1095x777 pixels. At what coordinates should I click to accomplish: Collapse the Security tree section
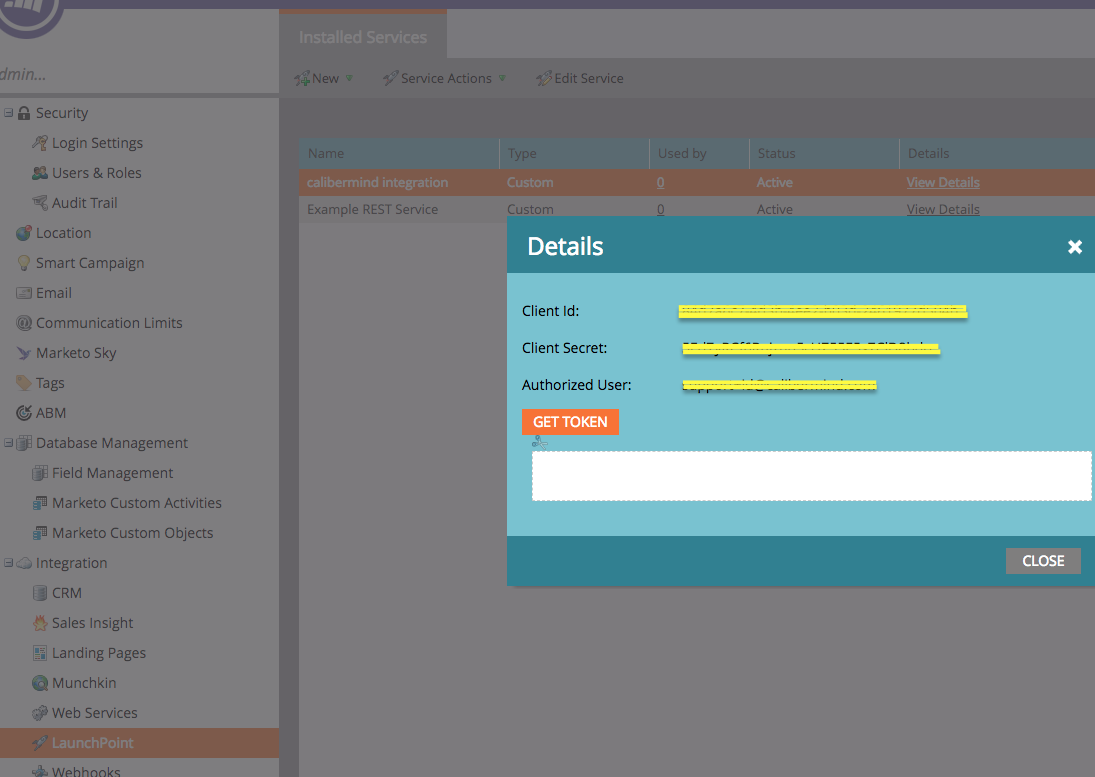coord(8,112)
